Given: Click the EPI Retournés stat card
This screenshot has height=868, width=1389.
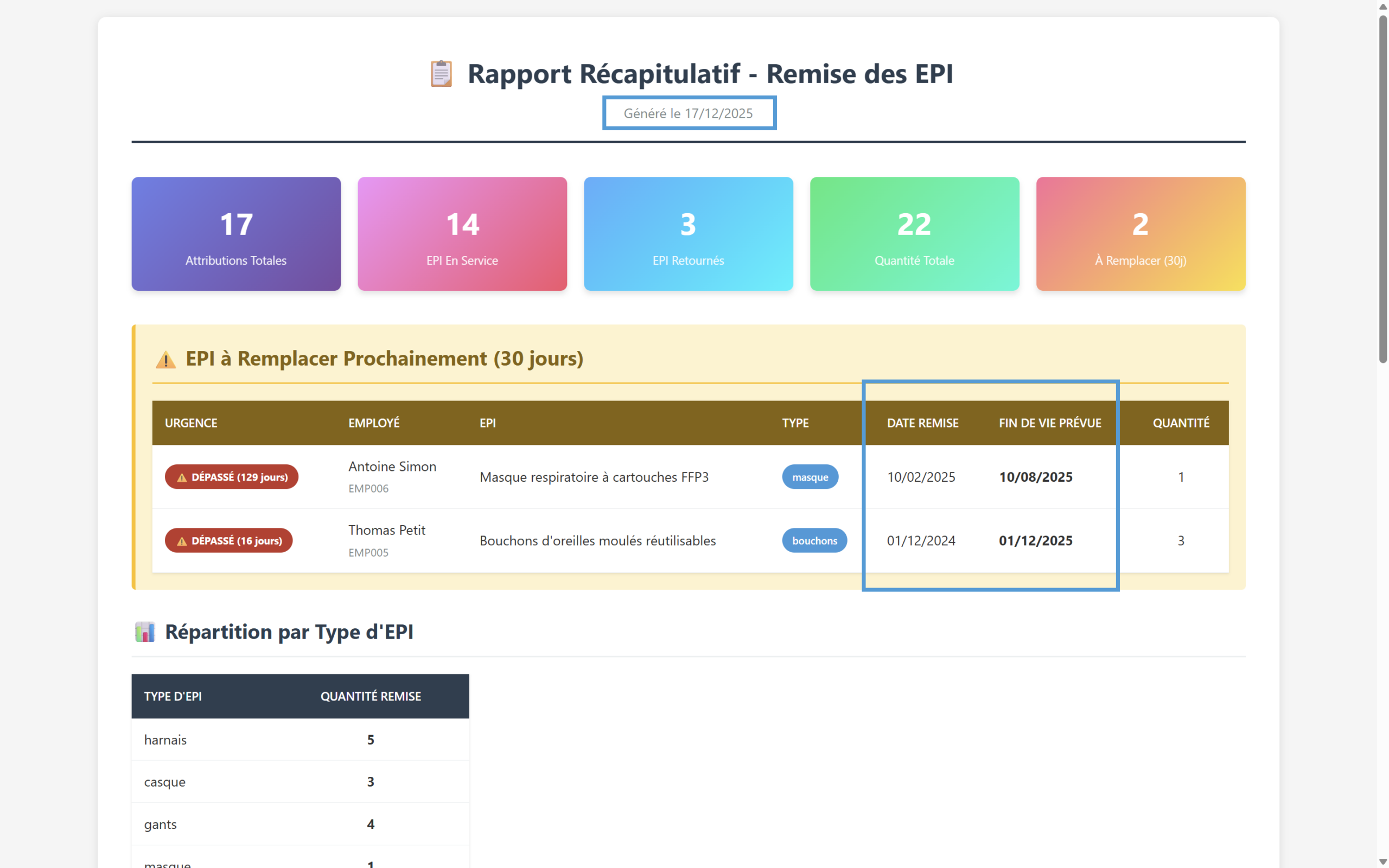Looking at the screenshot, I should click(688, 234).
